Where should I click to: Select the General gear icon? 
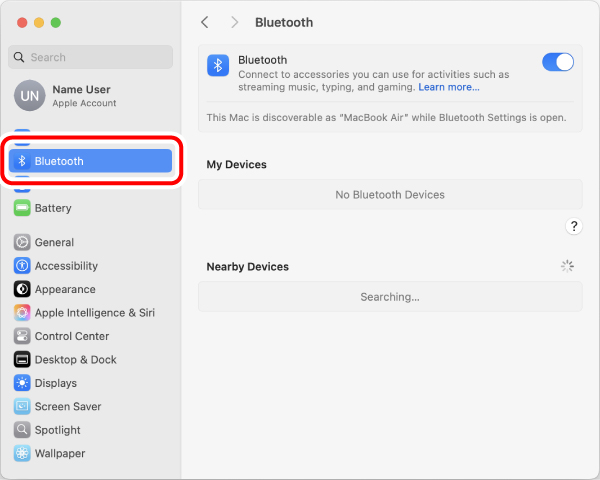pos(22,242)
